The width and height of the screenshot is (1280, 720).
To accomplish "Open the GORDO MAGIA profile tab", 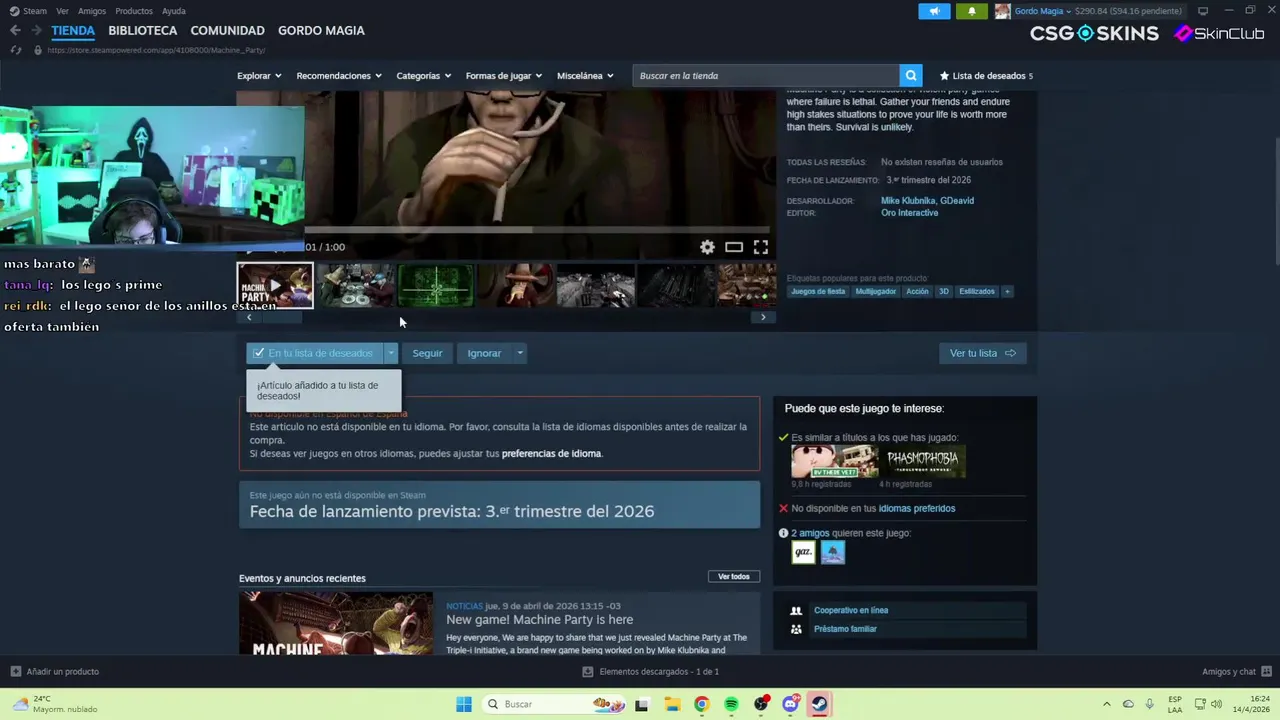I will pos(321,31).
